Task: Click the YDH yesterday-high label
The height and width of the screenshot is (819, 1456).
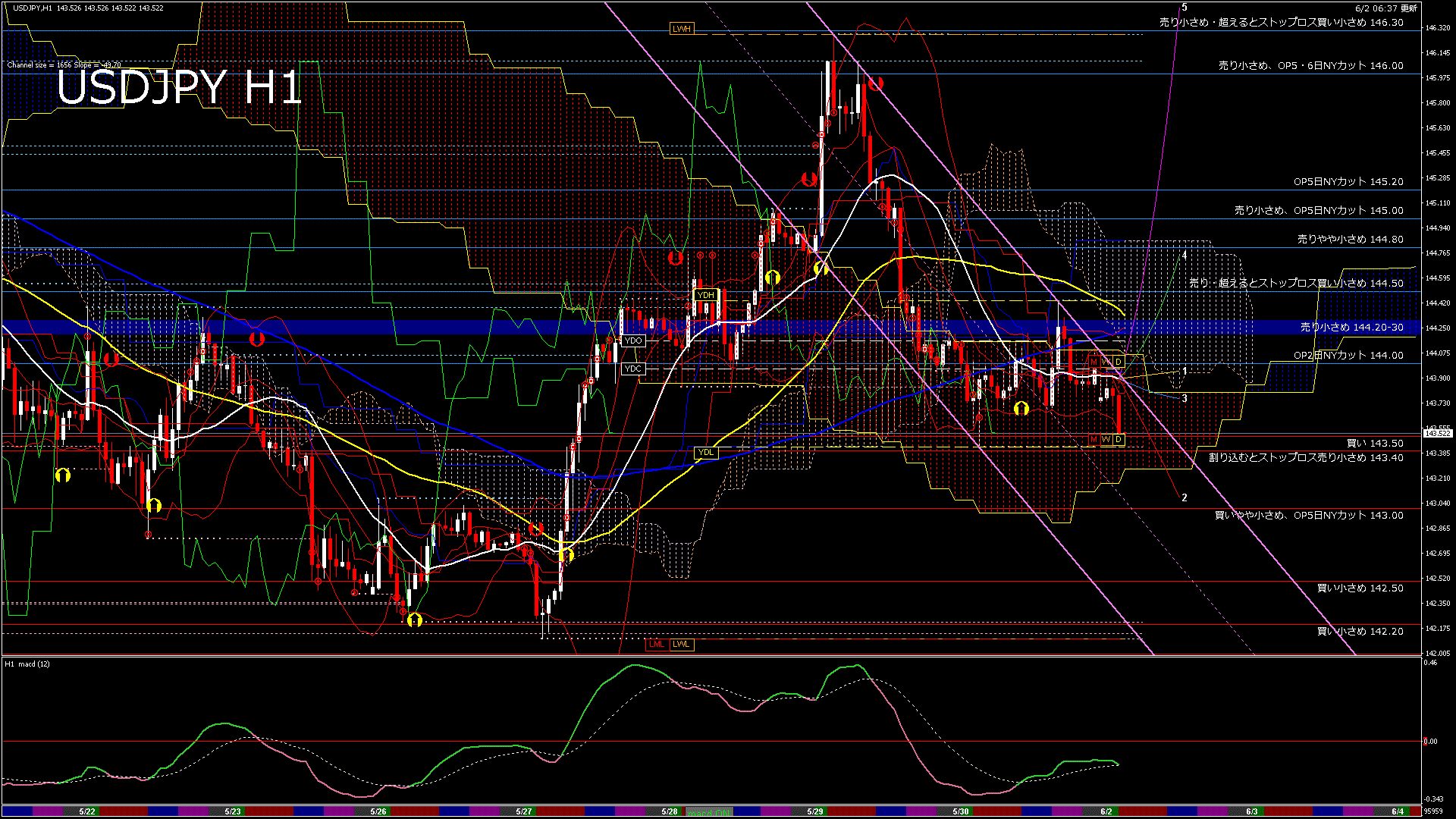Action: click(x=705, y=295)
